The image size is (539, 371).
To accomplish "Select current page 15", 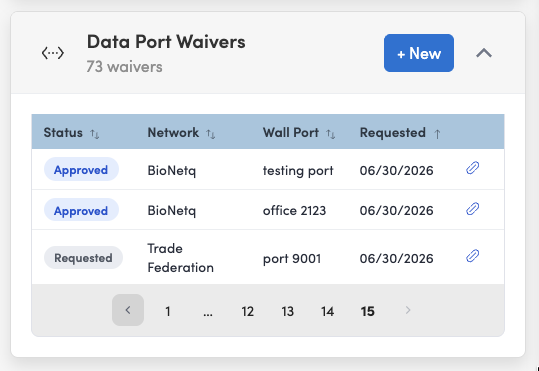I will pos(367,312).
